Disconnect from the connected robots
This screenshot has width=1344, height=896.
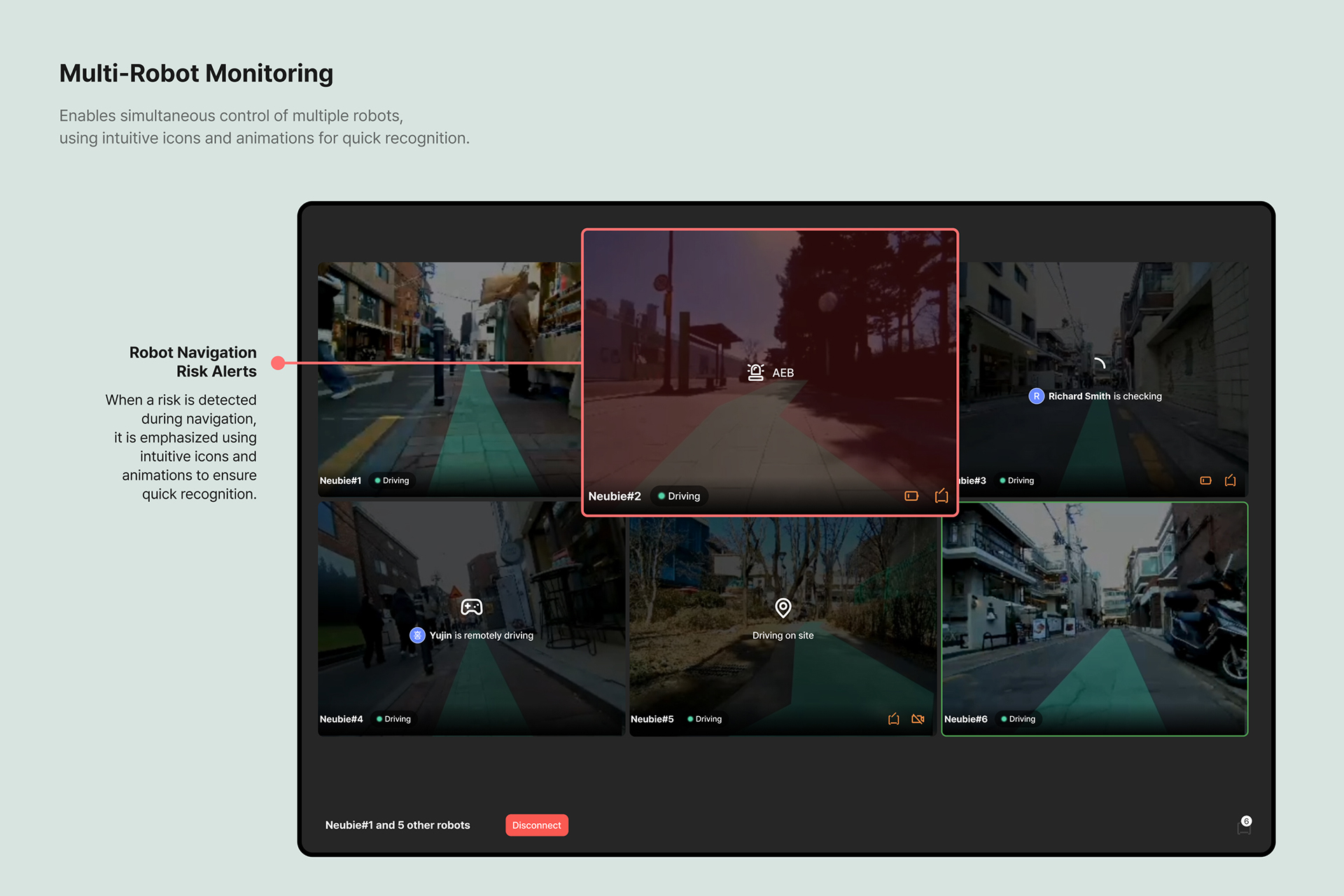tap(537, 825)
